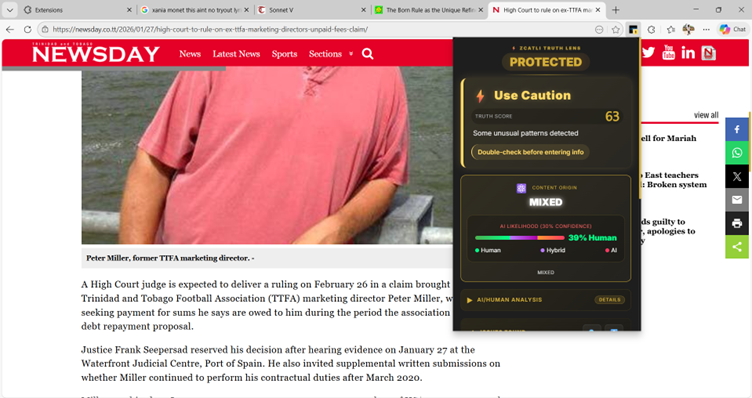This screenshot has height=398, width=752.
Task: Open a new browser tab
Action: 616,10
